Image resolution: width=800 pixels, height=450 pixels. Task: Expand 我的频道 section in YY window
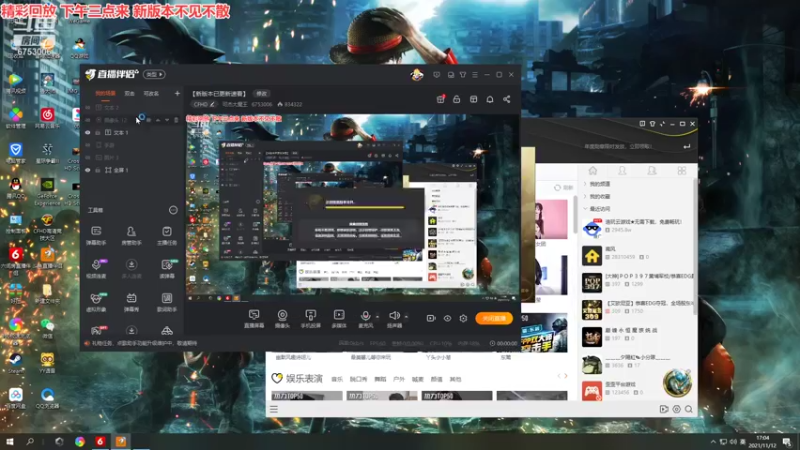coord(597,184)
